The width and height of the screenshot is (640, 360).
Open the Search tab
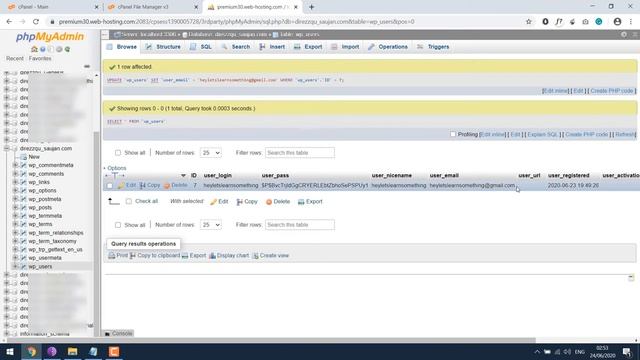(x=236, y=47)
